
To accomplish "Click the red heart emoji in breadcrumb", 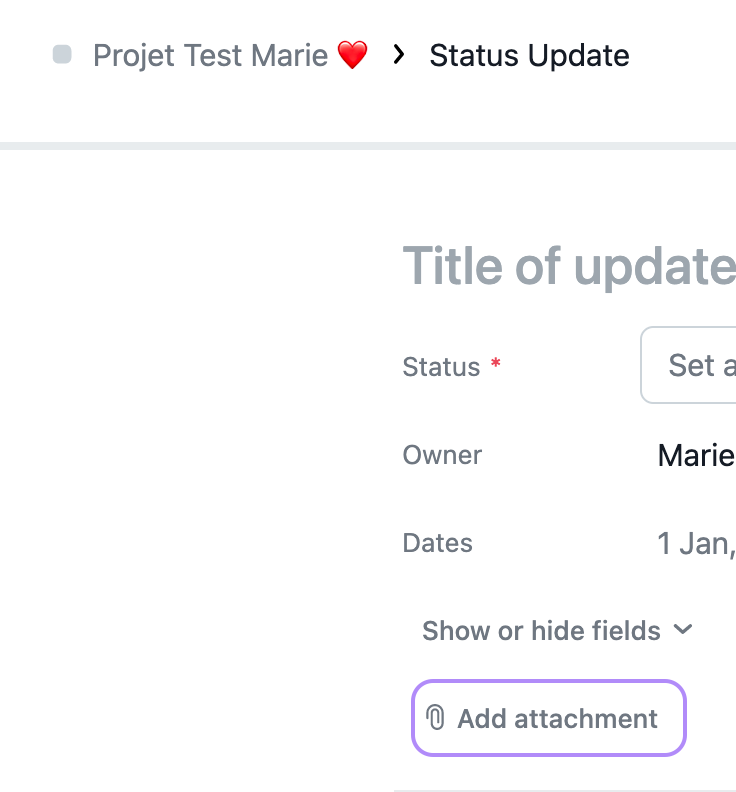I will [352, 55].
